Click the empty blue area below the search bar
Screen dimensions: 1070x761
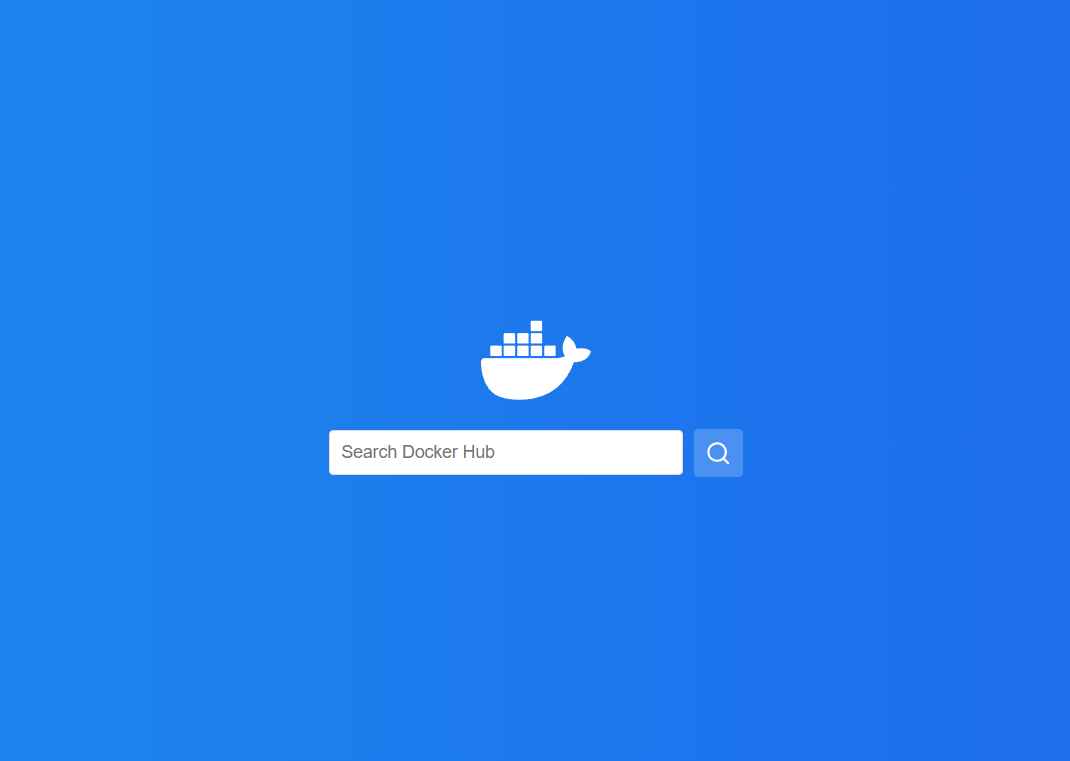536,614
